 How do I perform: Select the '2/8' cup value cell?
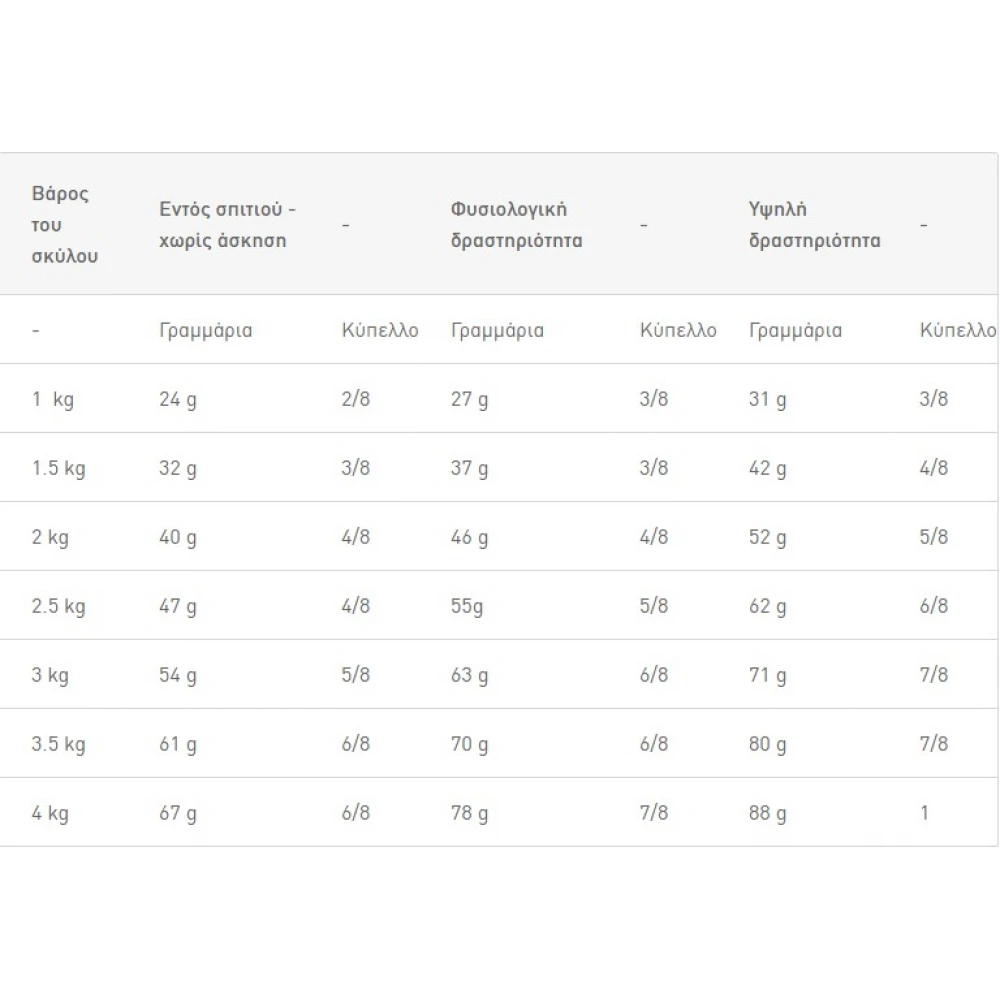pyautogui.click(x=356, y=399)
